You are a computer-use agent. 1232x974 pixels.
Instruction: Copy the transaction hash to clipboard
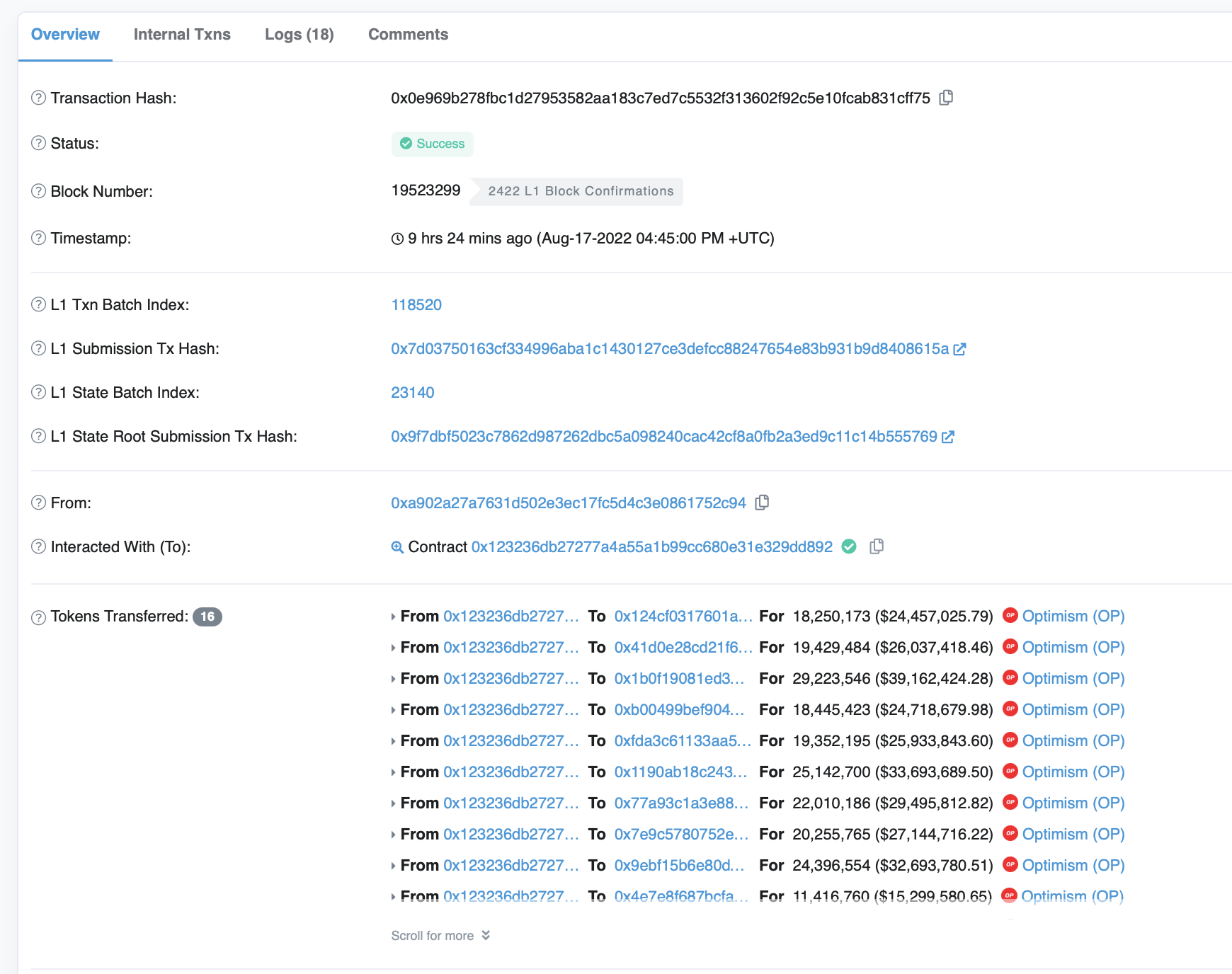pos(946,98)
